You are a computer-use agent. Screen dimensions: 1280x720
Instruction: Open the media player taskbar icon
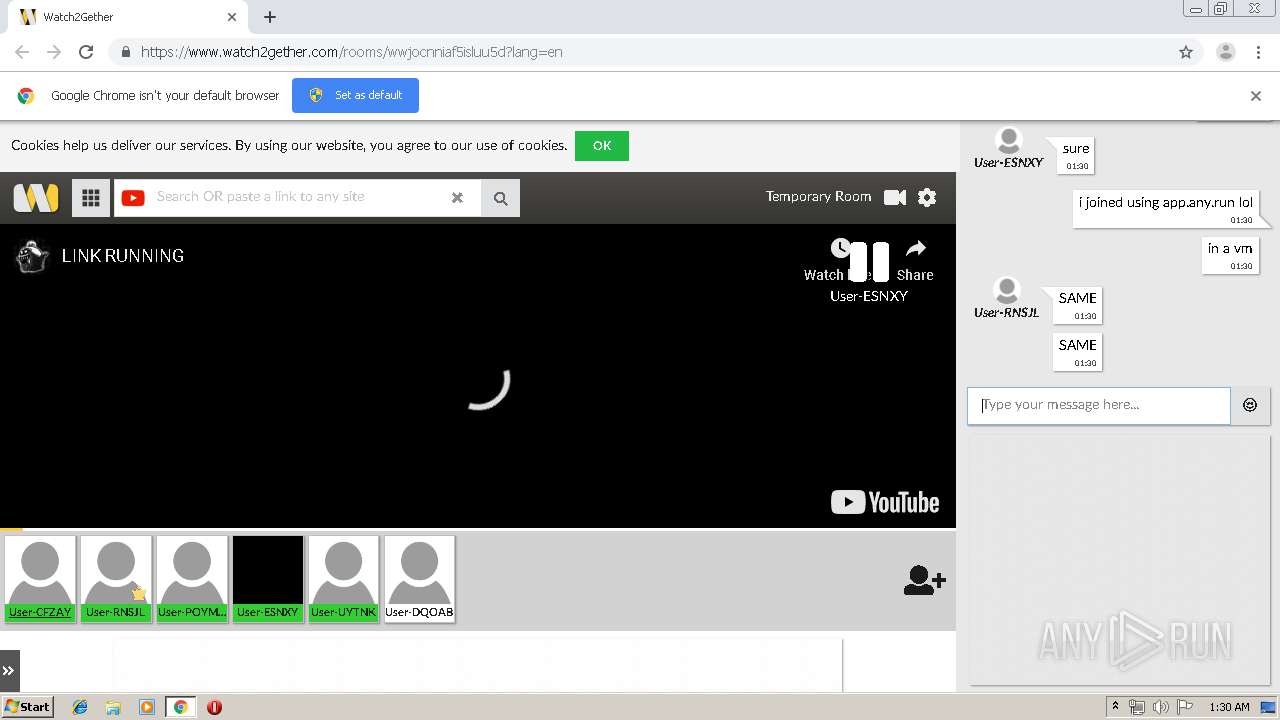point(147,707)
